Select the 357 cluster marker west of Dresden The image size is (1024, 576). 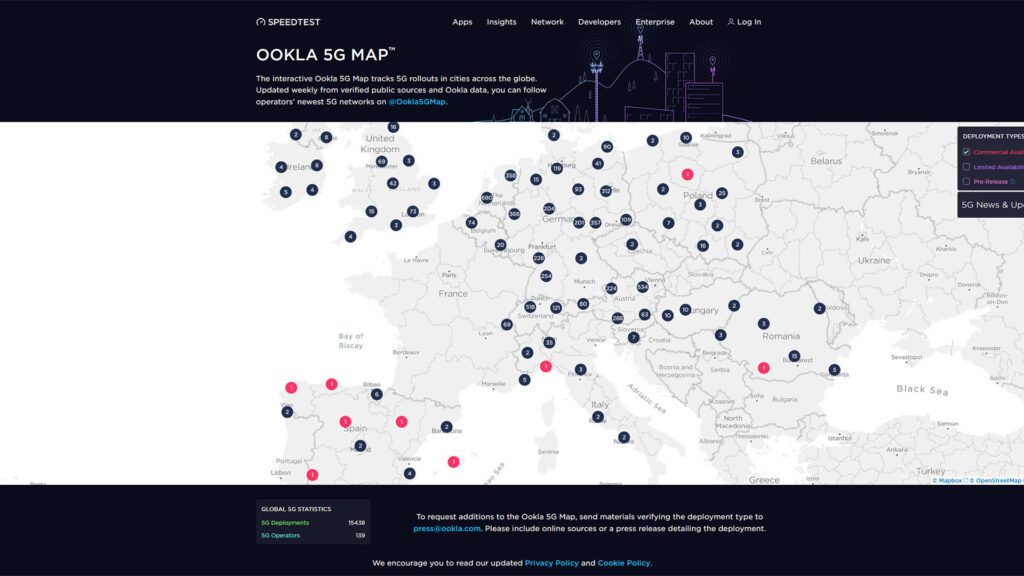tap(596, 223)
